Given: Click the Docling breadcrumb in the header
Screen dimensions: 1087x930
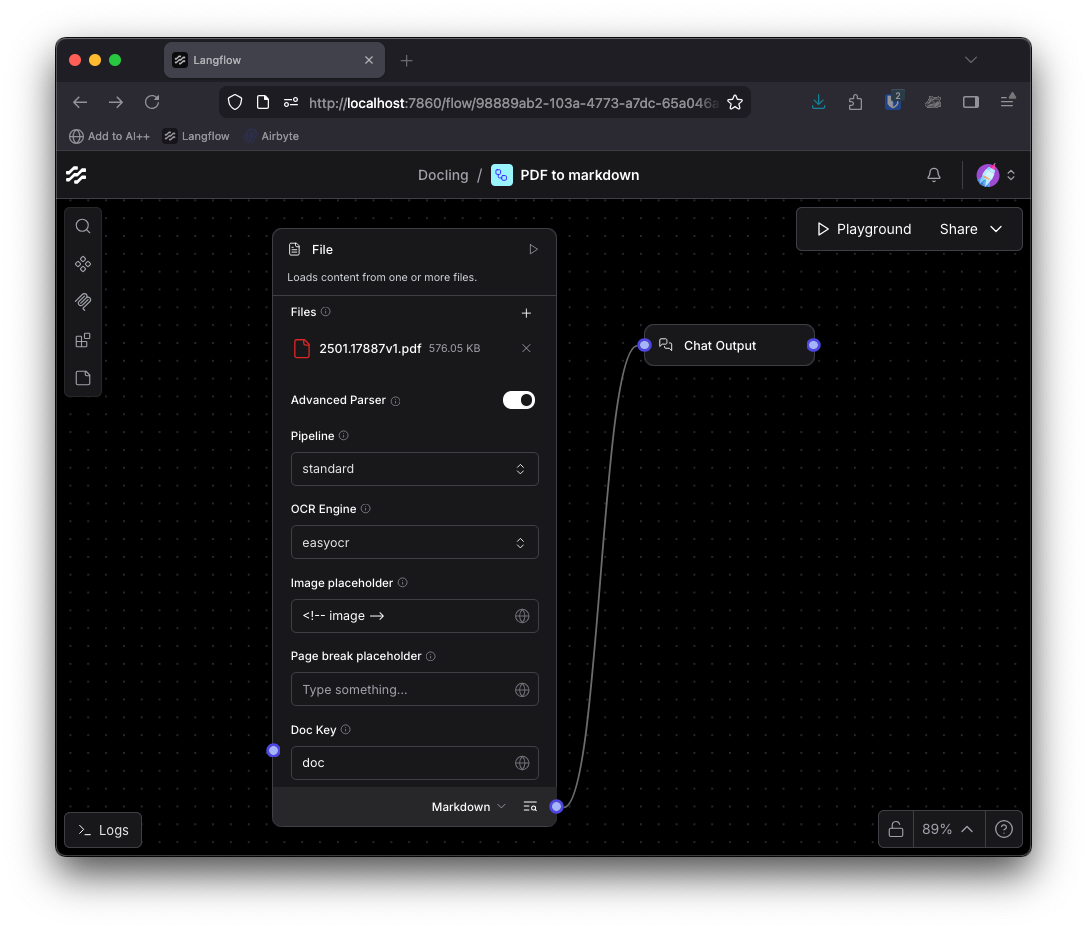Looking at the screenshot, I should point(443,175).
